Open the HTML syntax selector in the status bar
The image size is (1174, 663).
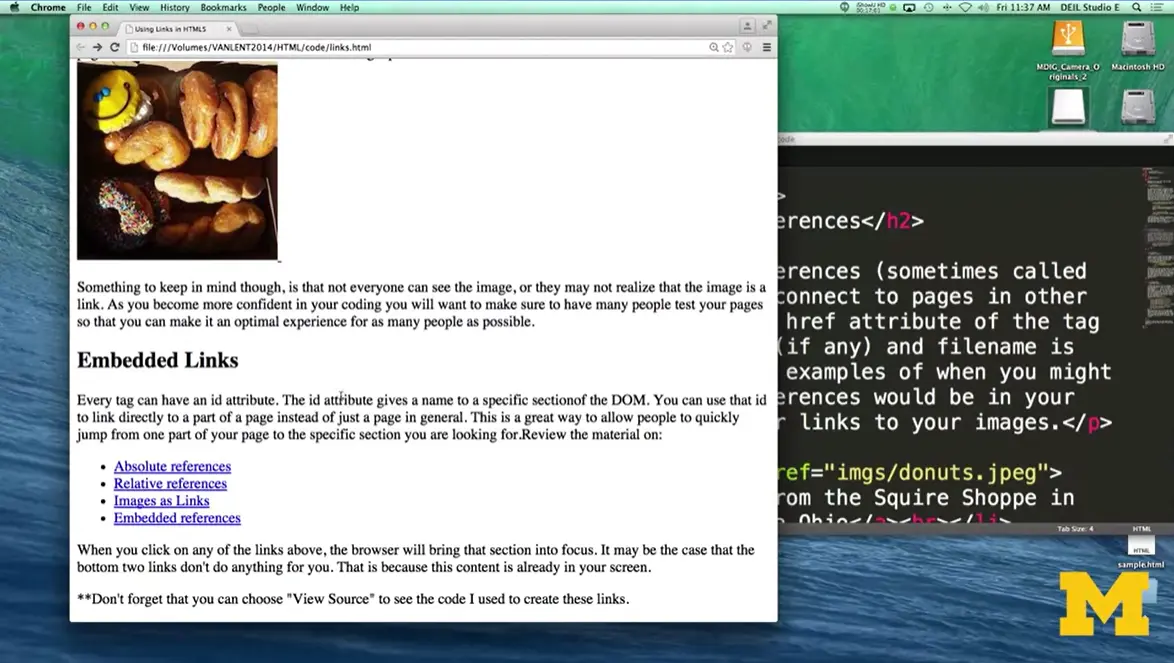click(x=1141, y=529)
